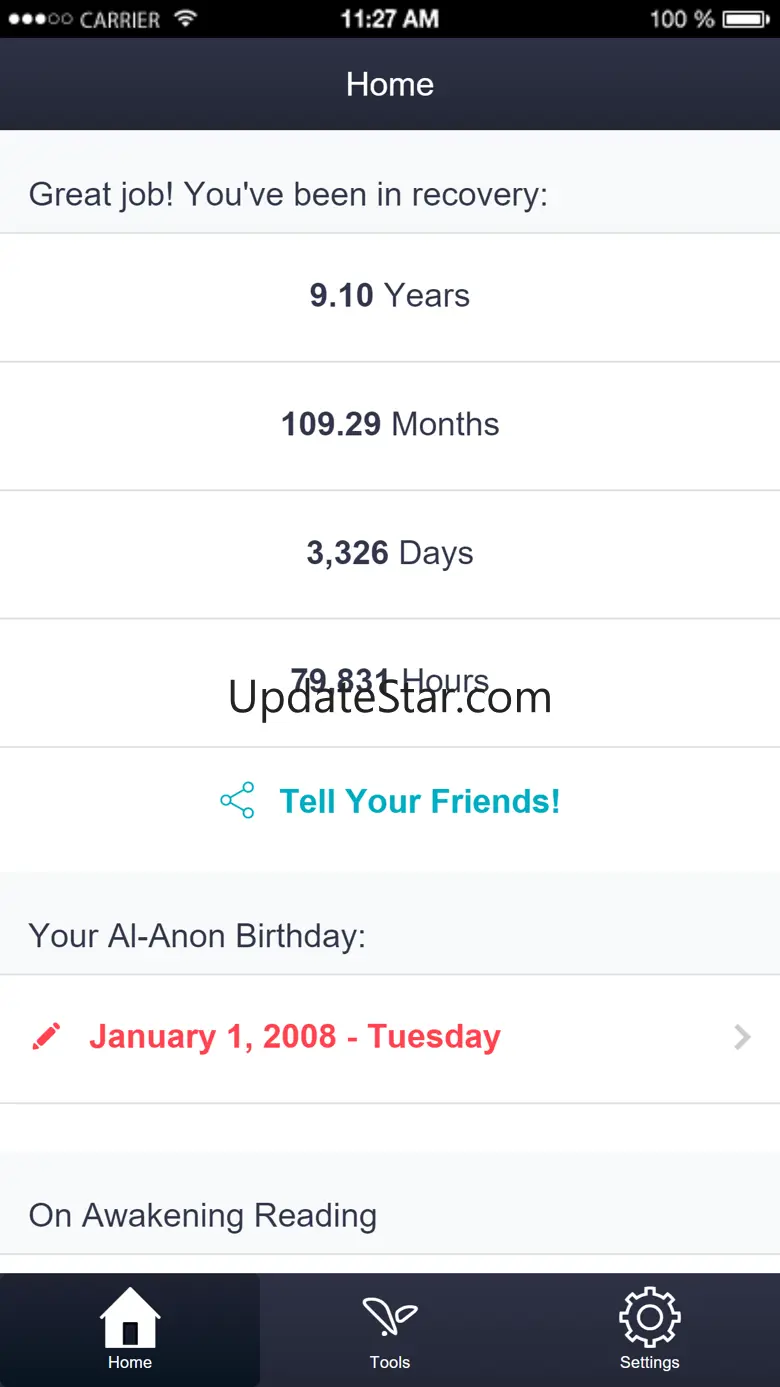This screenshot has height=1387, width=780.
Task: Select the 9.10 Years row
Action: (x=390, y=296)
